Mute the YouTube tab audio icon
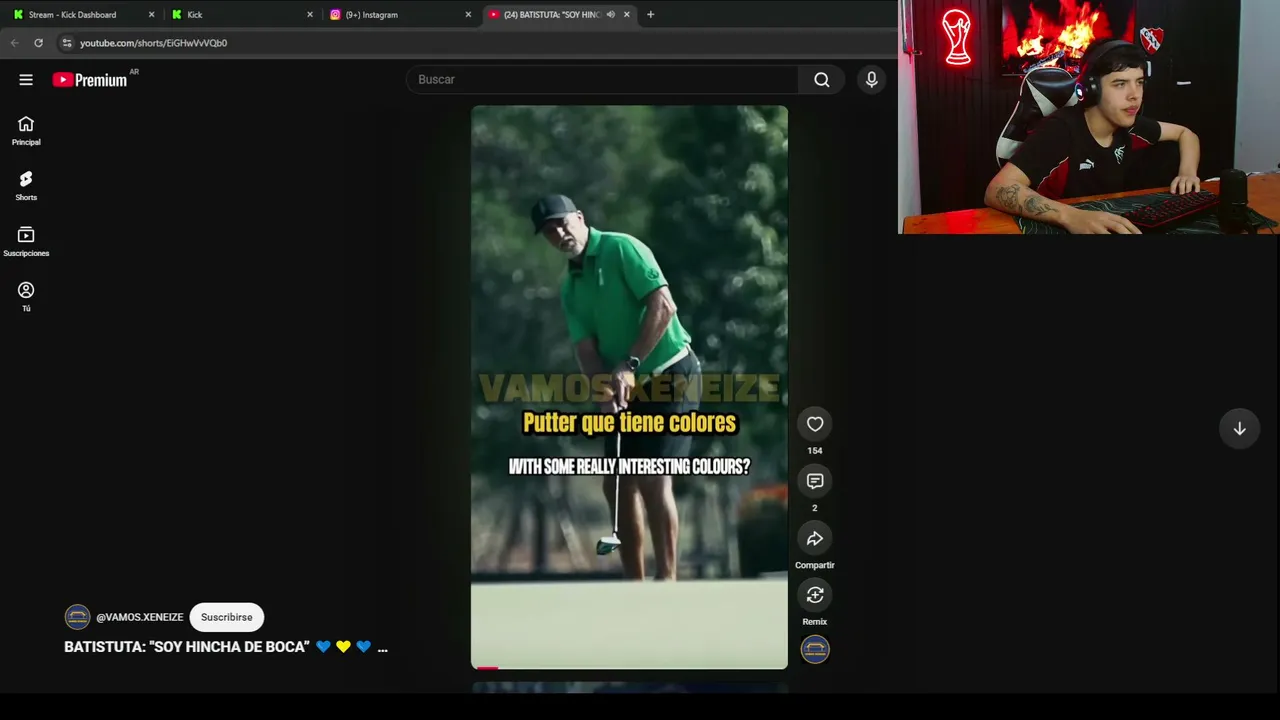The height and width of the screenshot is (720, 1280). (610, 14)
